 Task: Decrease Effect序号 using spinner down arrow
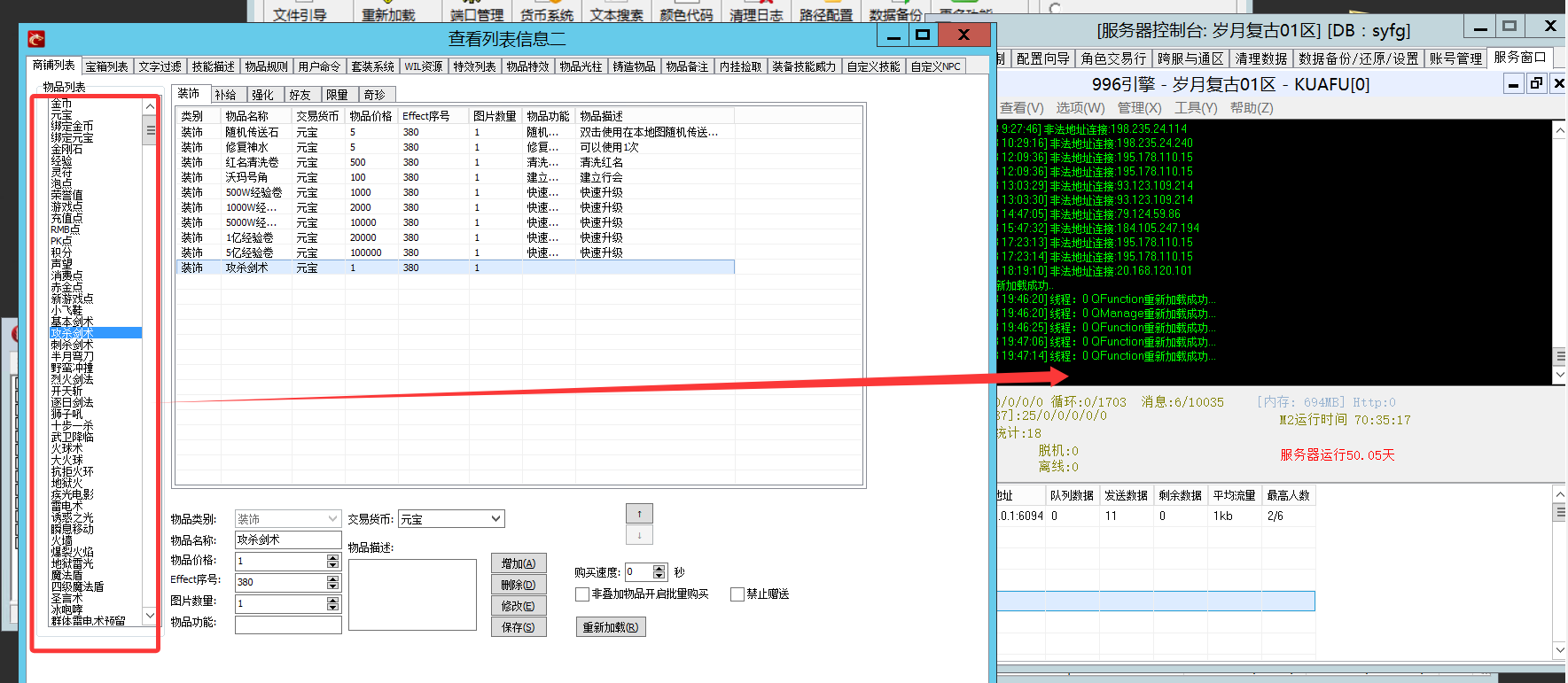point(333,586)
